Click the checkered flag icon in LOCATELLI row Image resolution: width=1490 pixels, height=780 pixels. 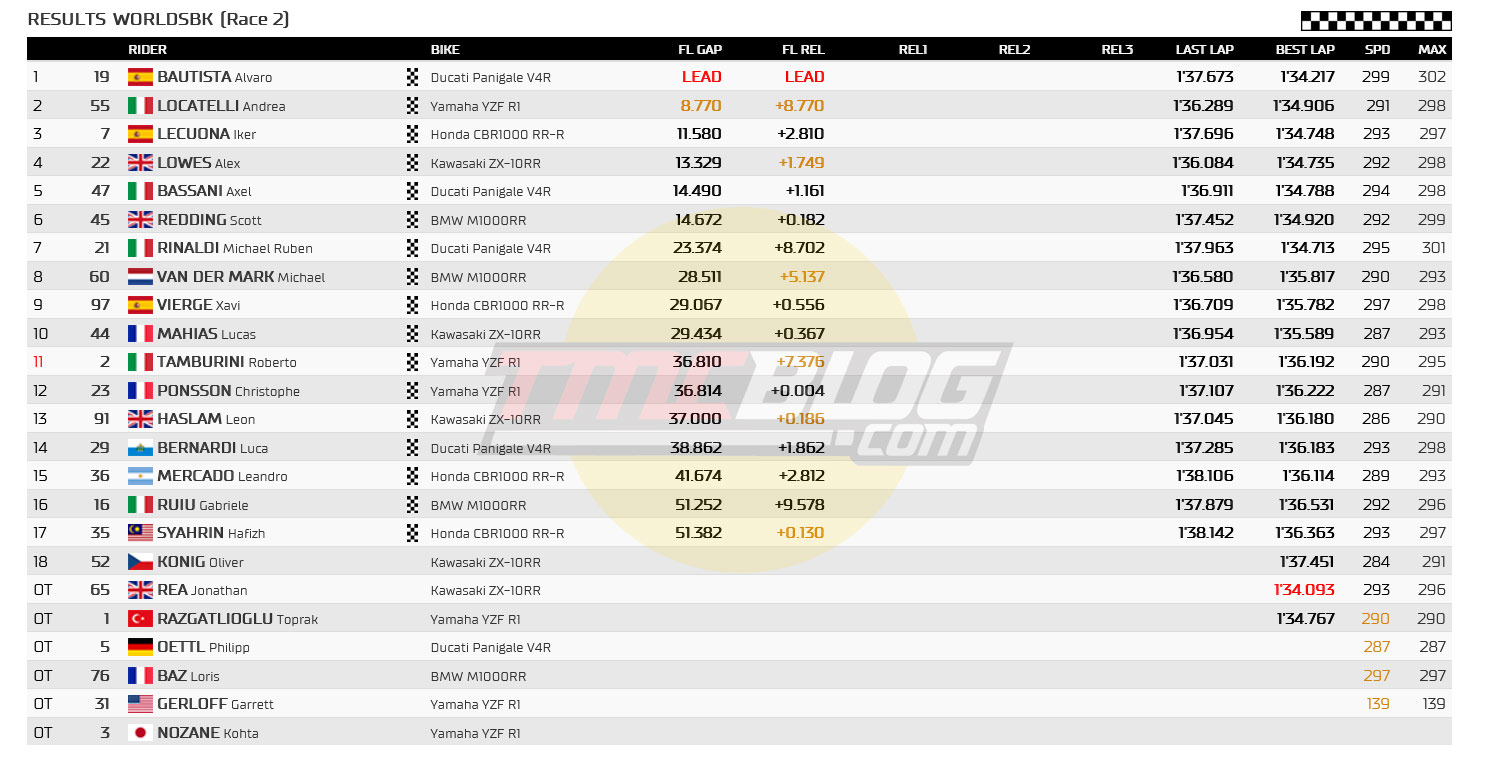(x=412, y=106)
